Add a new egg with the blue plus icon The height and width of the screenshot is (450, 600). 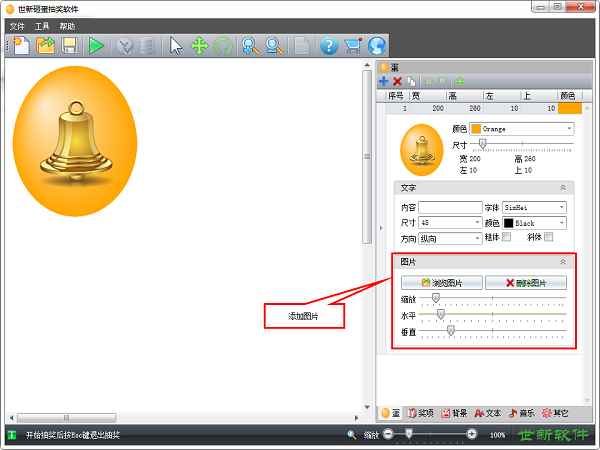(383, 81)
